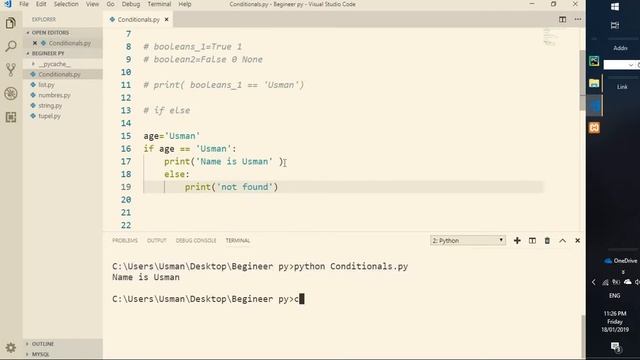This screenshot has height=360, width=640.
Task: Switch to the Terminal panel tab
Action: tap(238, 240)
